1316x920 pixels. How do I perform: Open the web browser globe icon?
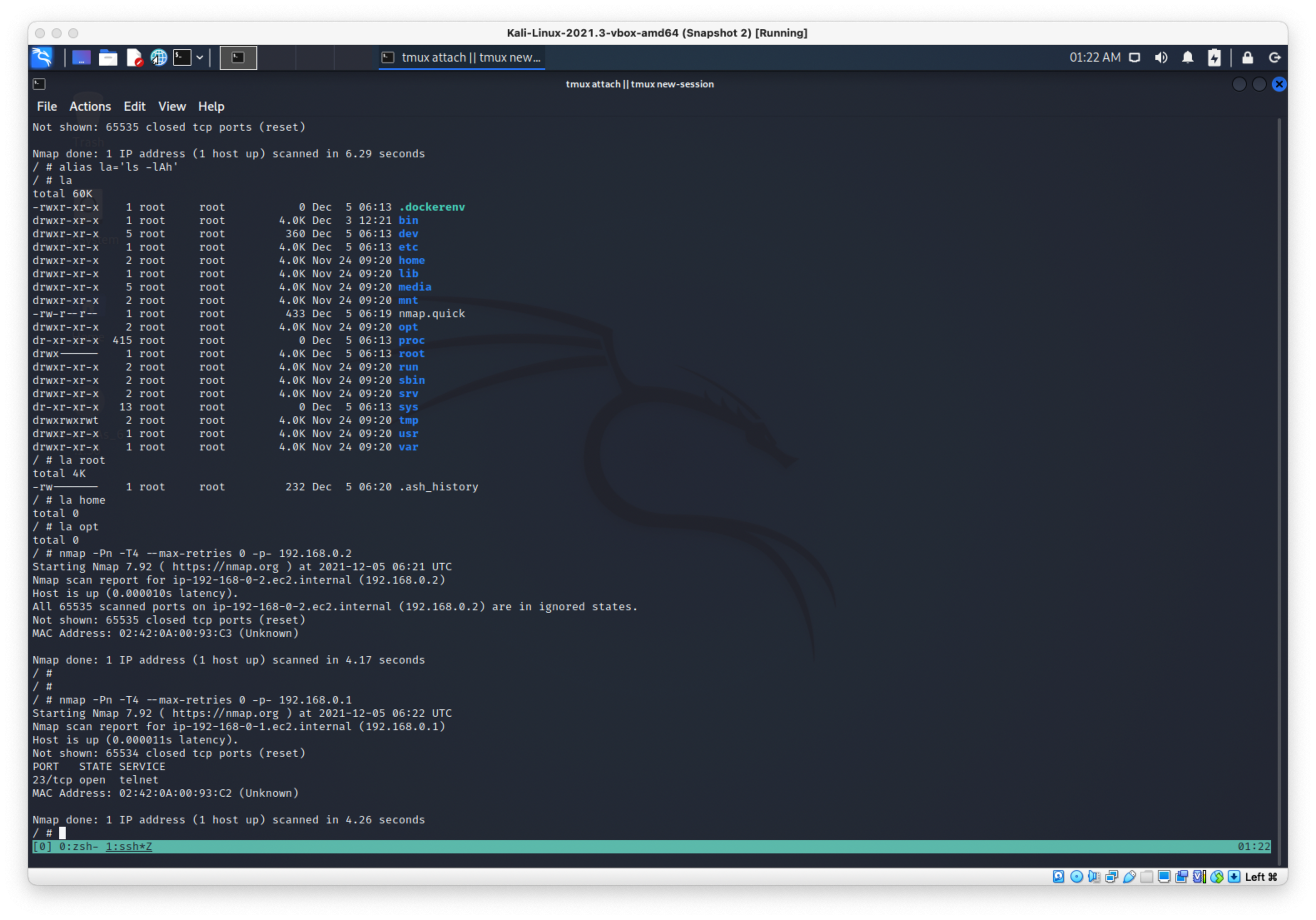pos(159,57)
